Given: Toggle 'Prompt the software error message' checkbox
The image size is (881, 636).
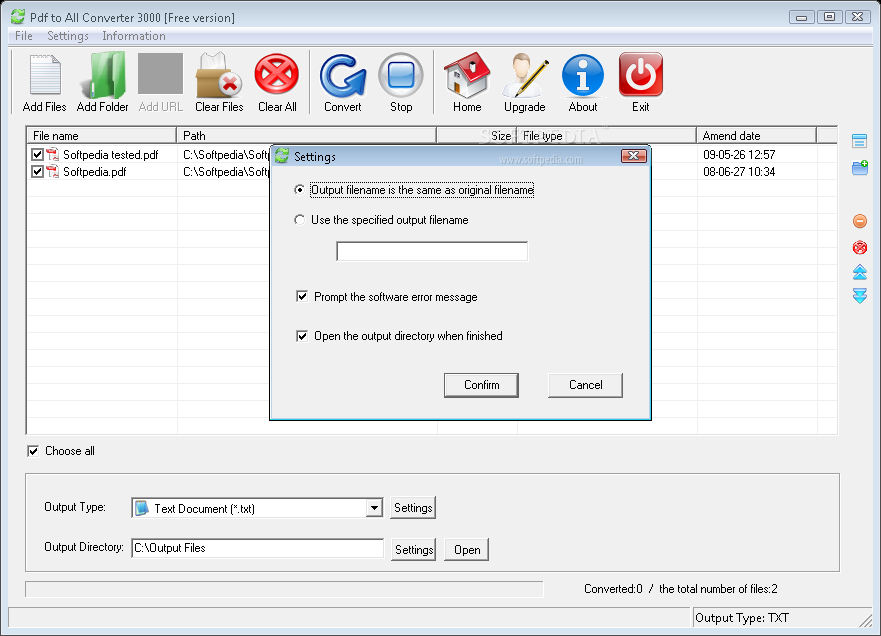Looking at the screenshot, I should coord(302,297).
